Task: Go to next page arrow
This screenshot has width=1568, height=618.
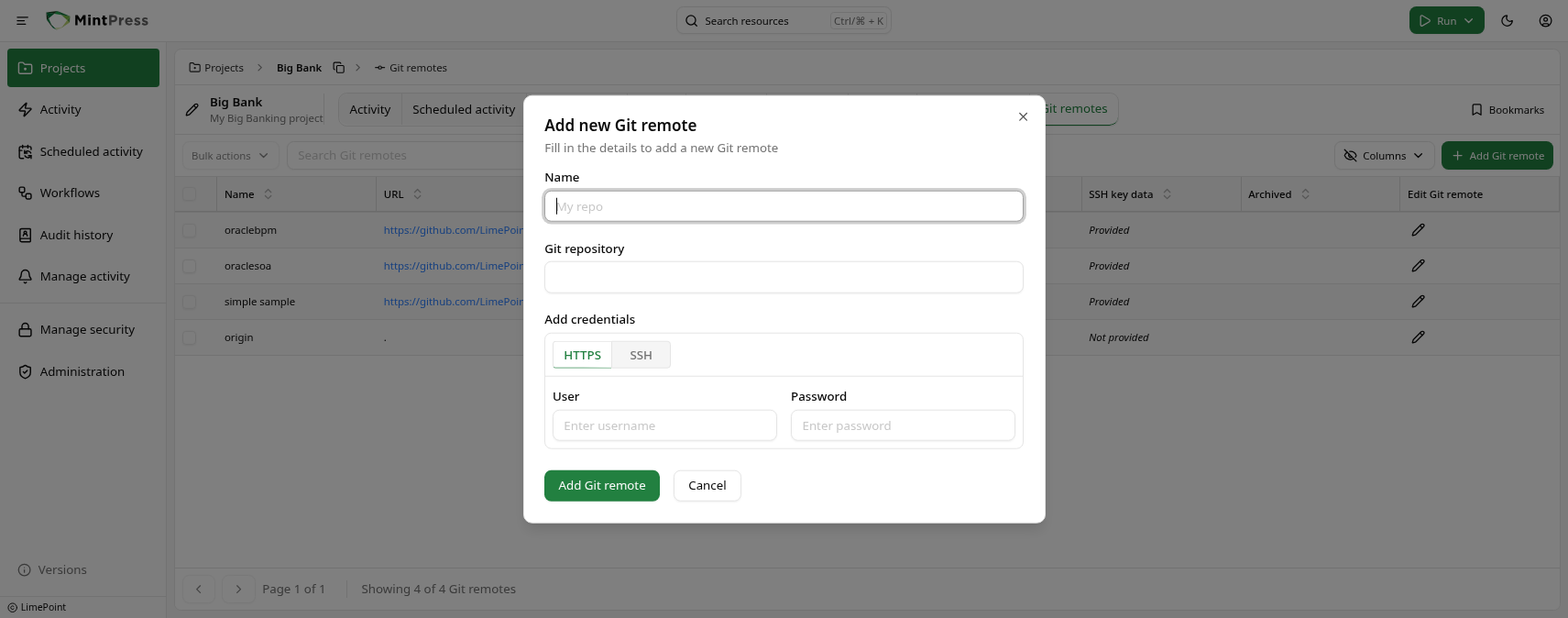Action: coord(238,589)
